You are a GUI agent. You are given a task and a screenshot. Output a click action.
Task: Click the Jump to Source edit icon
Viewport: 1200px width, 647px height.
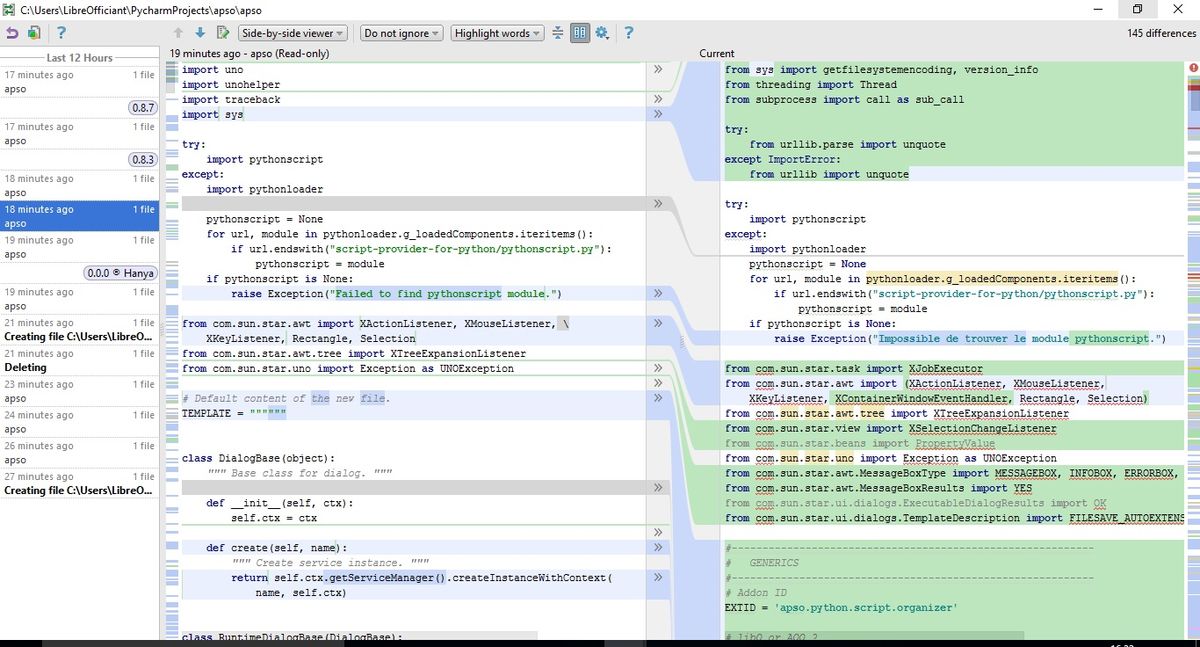click(x=223, y=33)
